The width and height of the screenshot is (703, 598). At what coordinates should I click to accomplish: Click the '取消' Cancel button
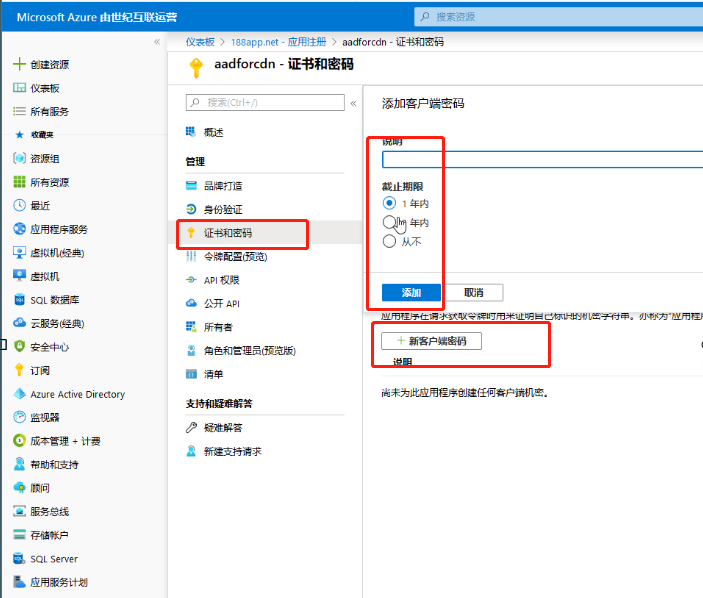pos(473,293)
